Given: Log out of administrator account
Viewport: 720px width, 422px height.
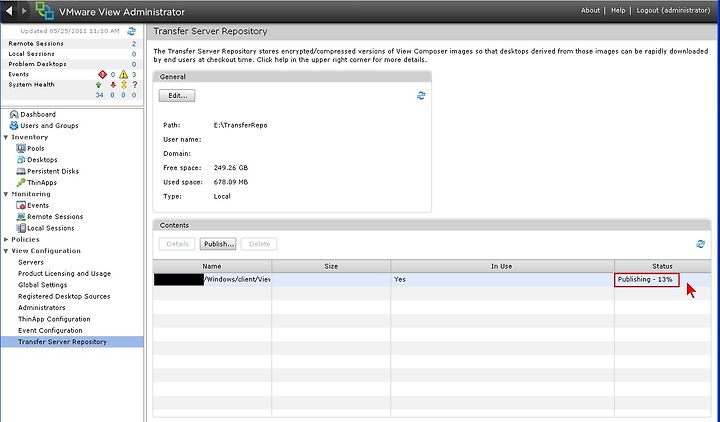Looking at the screenshot, I should [673, 10].
